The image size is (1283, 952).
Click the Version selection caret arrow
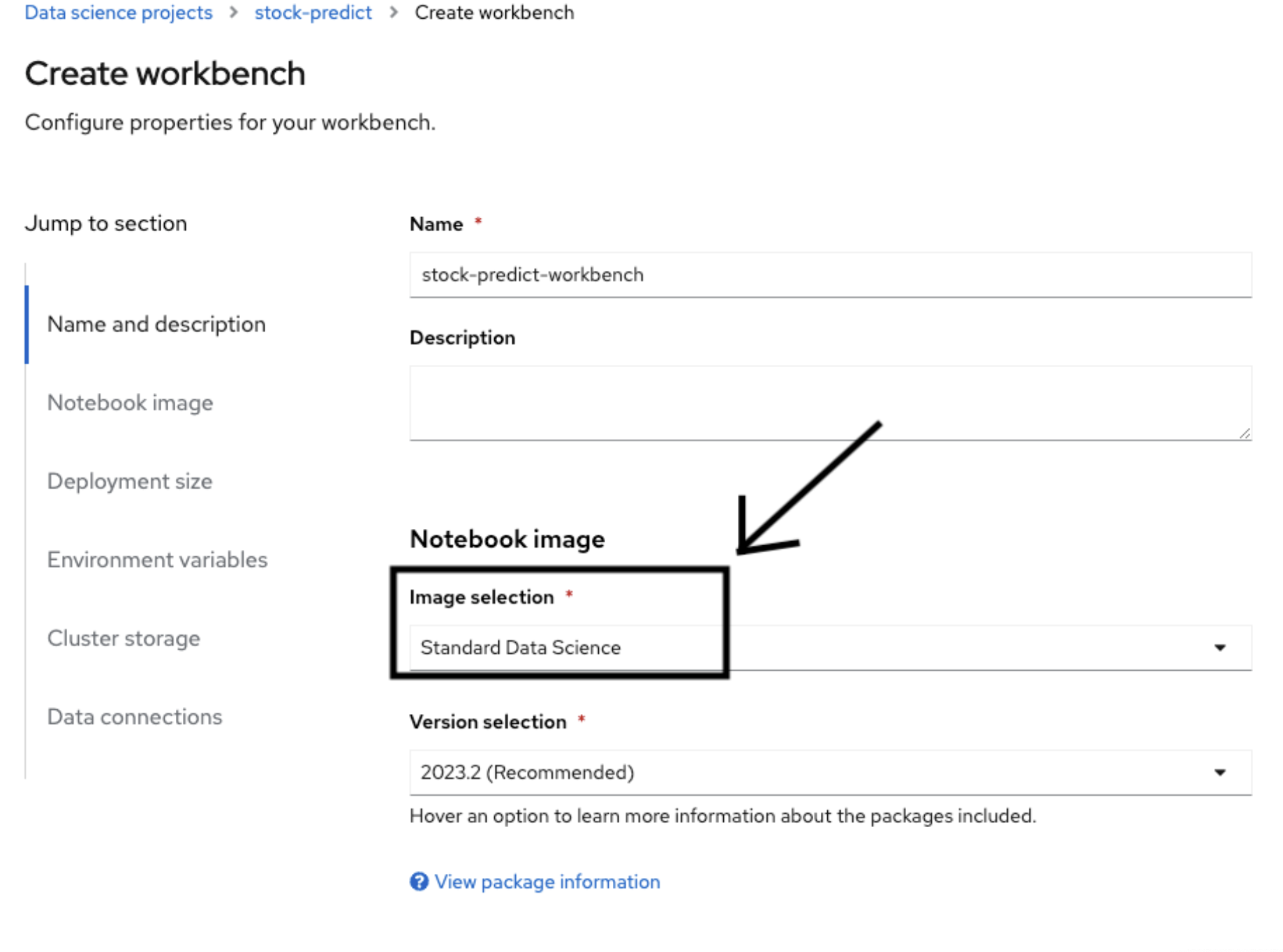click(x=1219, y=773)
